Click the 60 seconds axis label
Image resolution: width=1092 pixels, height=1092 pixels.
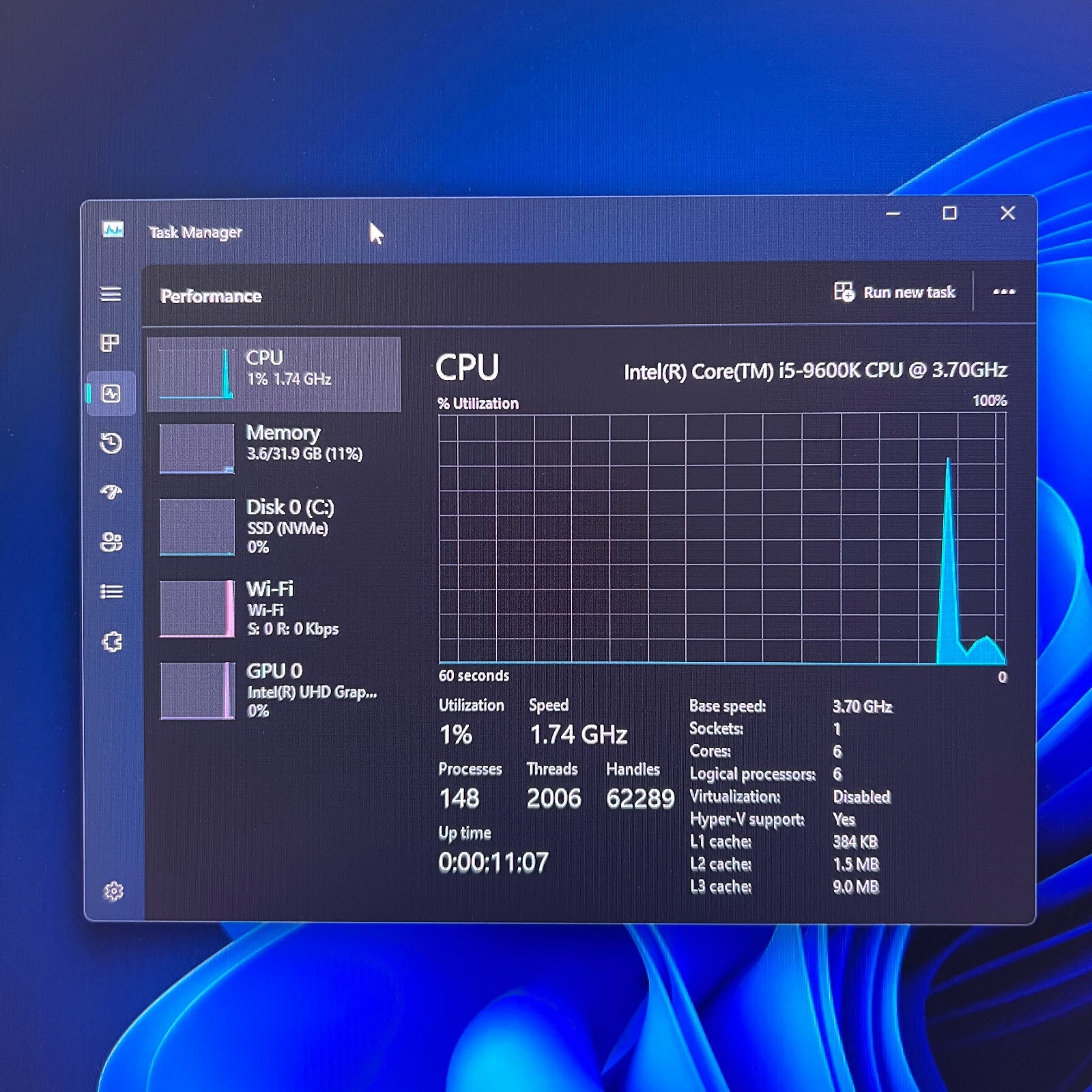click(474, 676)
